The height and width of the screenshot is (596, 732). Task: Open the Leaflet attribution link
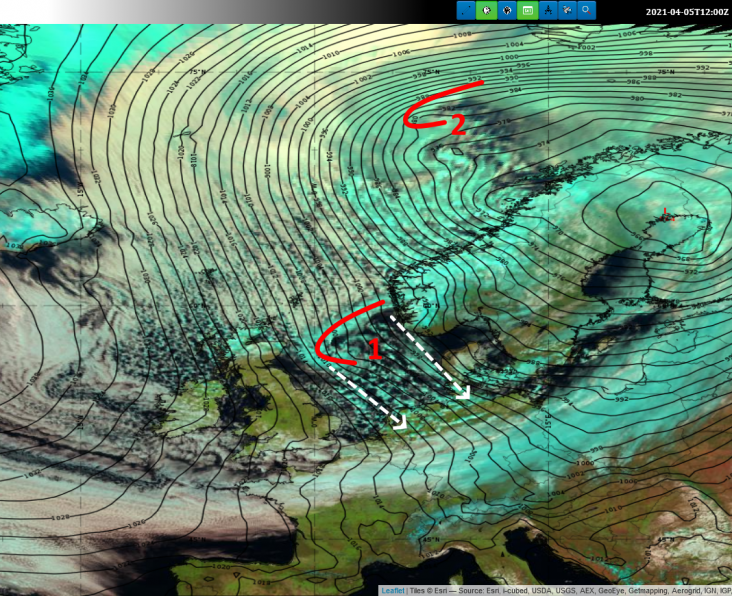393,591
